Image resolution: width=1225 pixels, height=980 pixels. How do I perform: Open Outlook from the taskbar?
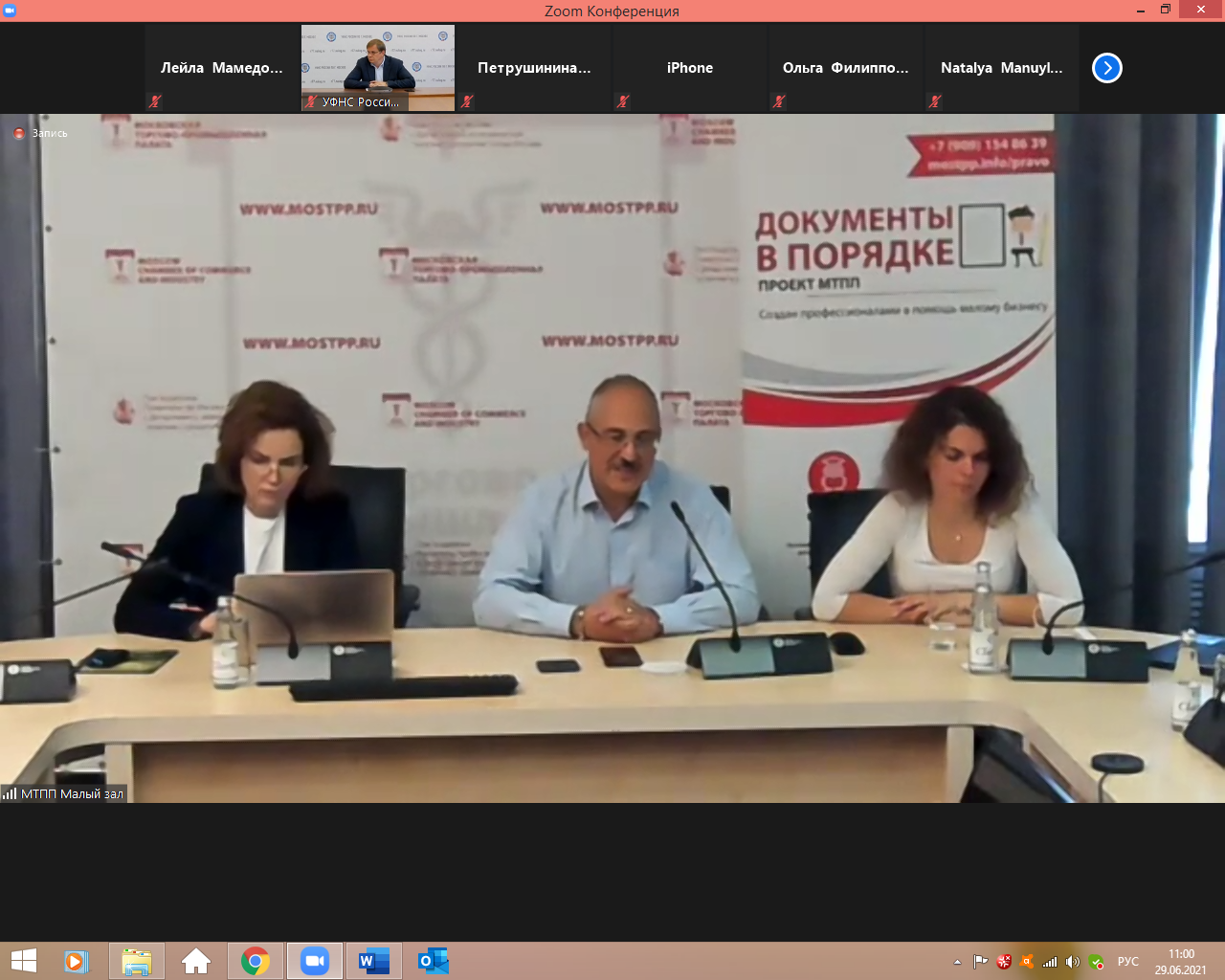[433, 961]
